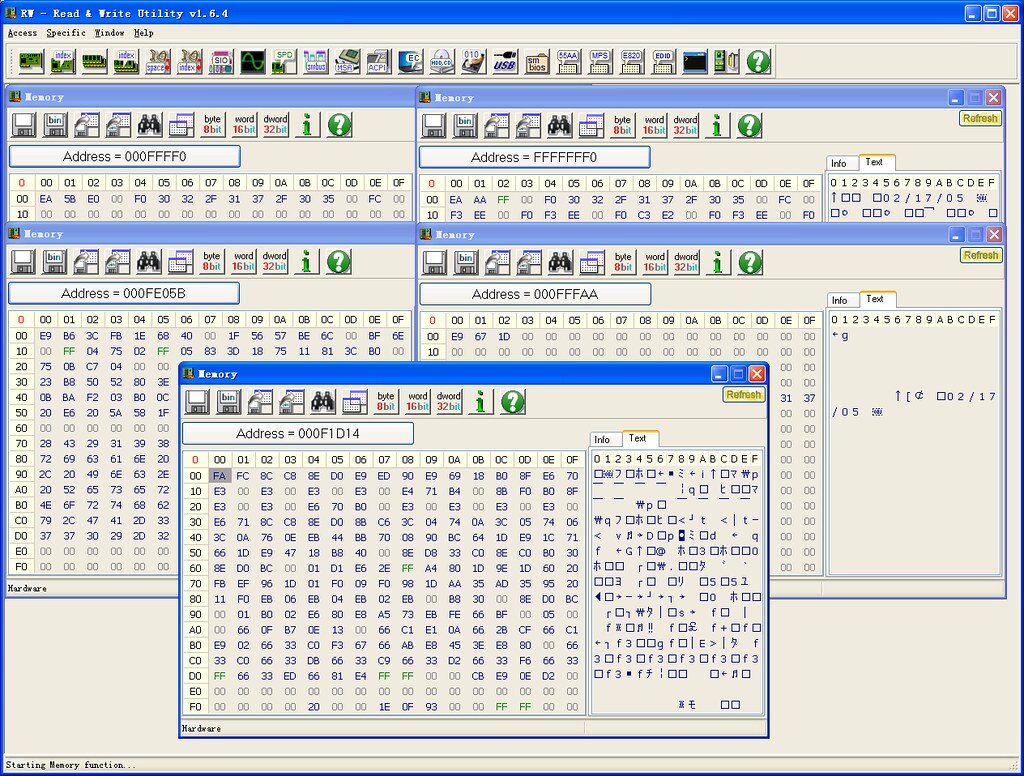Open the SMBus tool

tap(315, 61)
